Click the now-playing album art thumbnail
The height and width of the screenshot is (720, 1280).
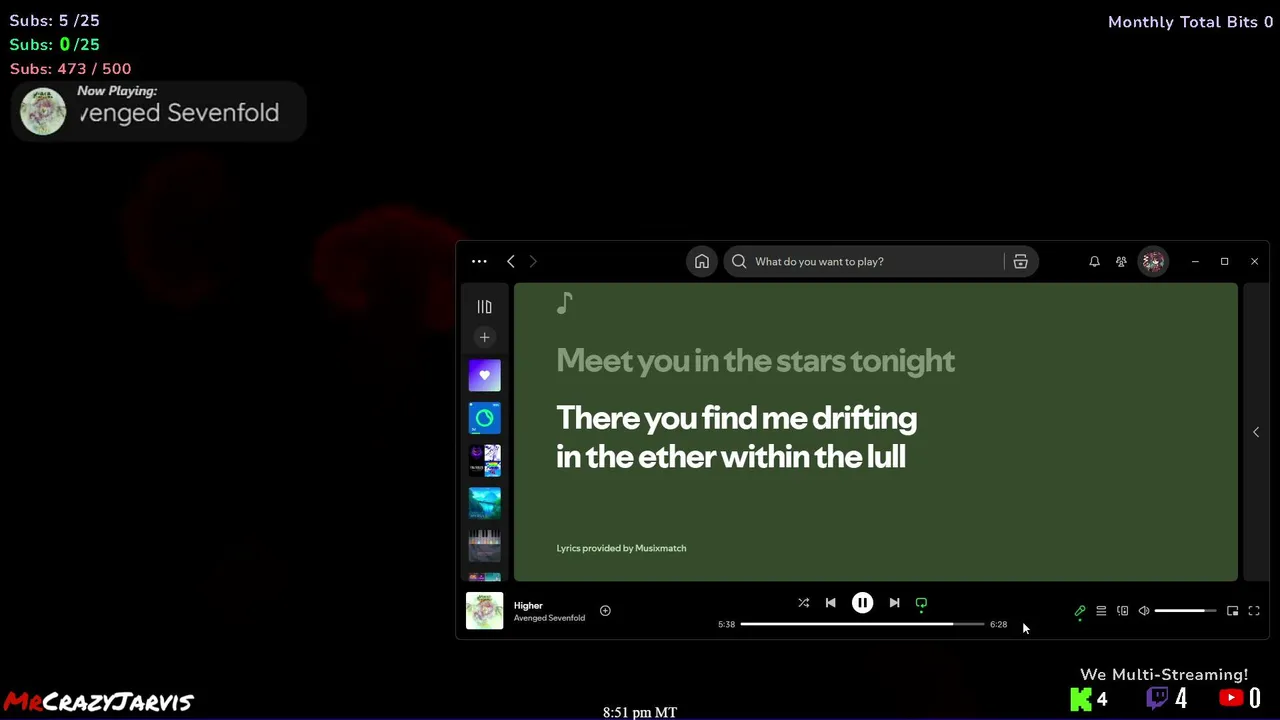(x=484, y=611)
